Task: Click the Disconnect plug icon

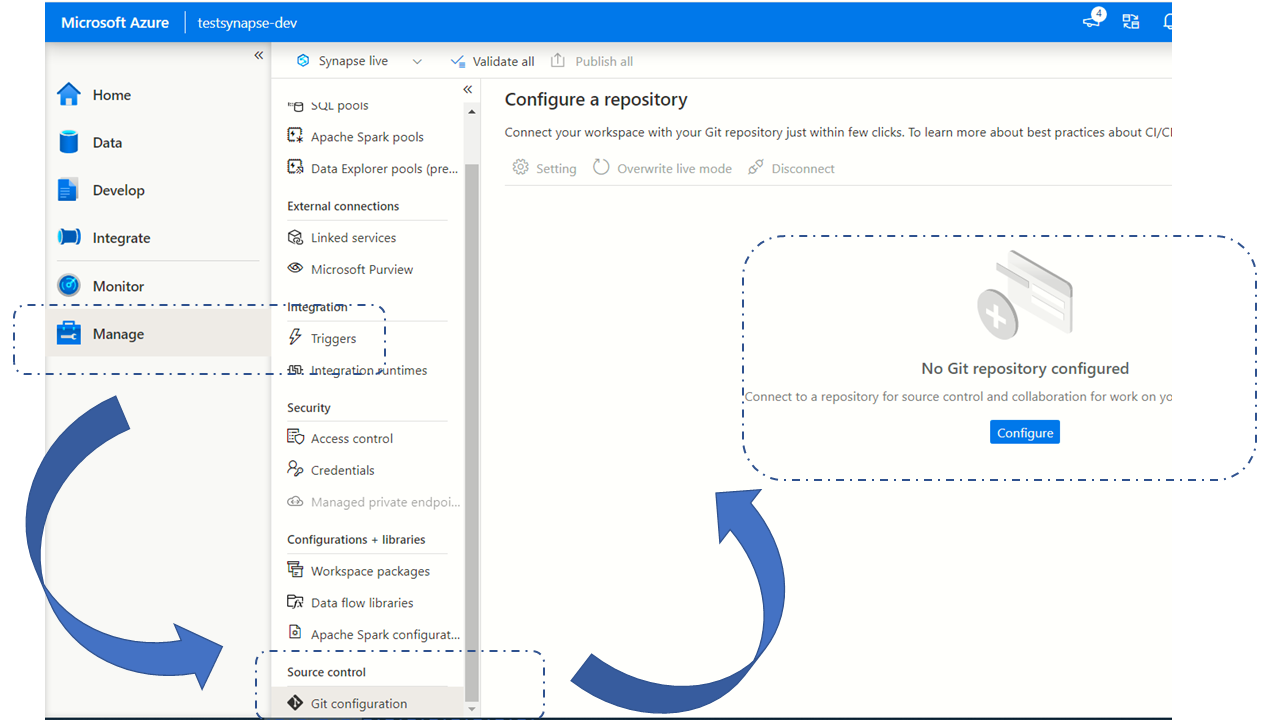Action: tap(756, 168)
